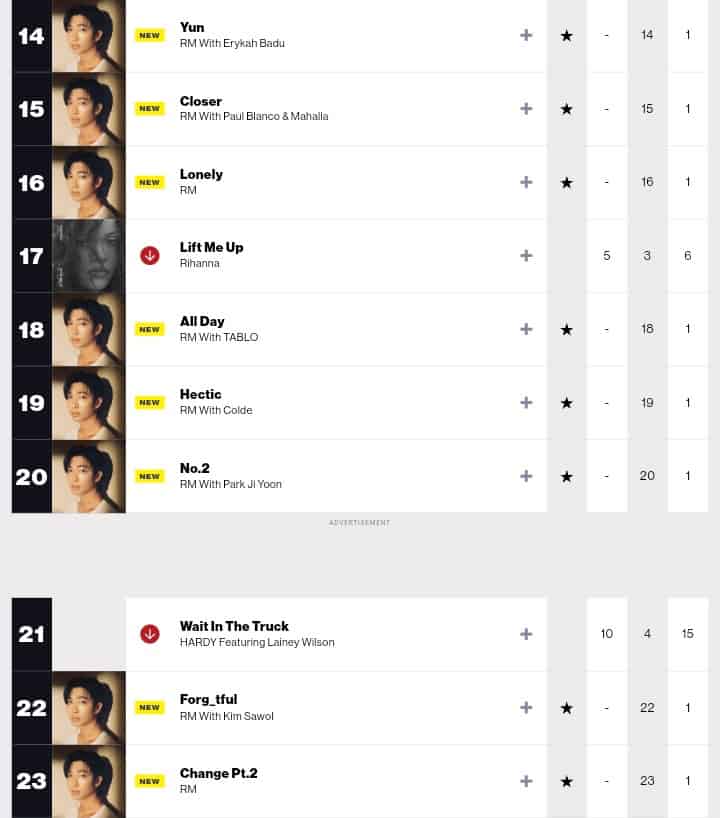
Task: Click the plus icon on Hectic row
Action: click(x=526, y=402)
